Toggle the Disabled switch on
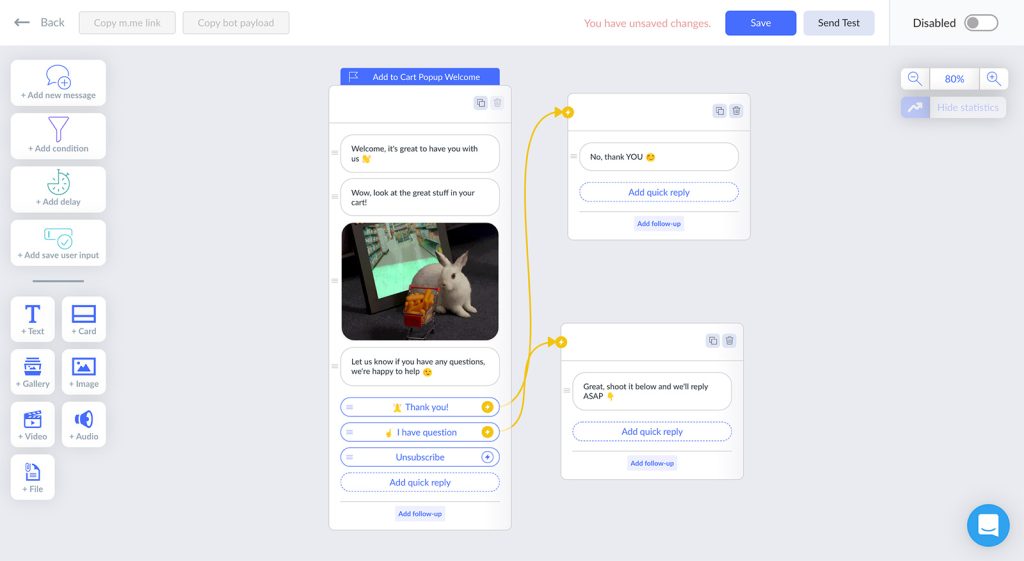Screen dimensions: 1024x561 (980, 23)
